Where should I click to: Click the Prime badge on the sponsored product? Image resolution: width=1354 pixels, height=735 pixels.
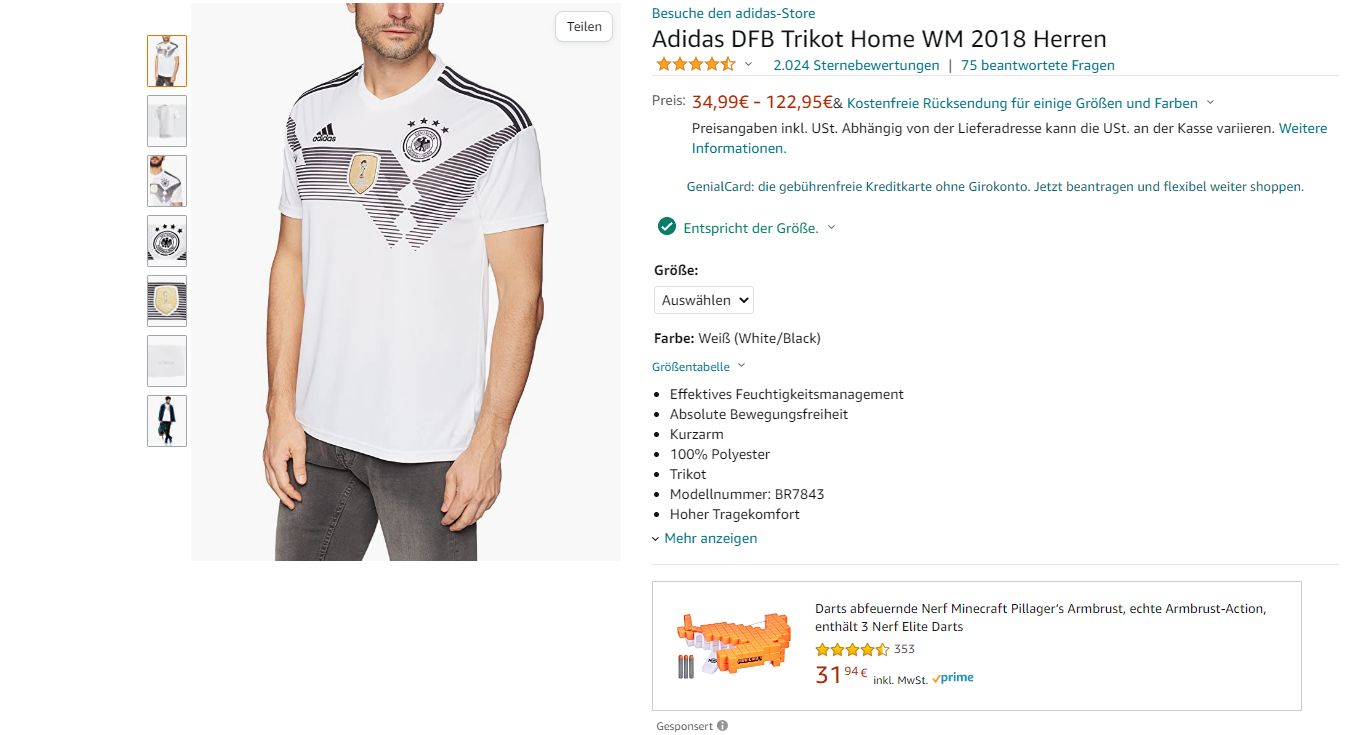tap(952, 677)
